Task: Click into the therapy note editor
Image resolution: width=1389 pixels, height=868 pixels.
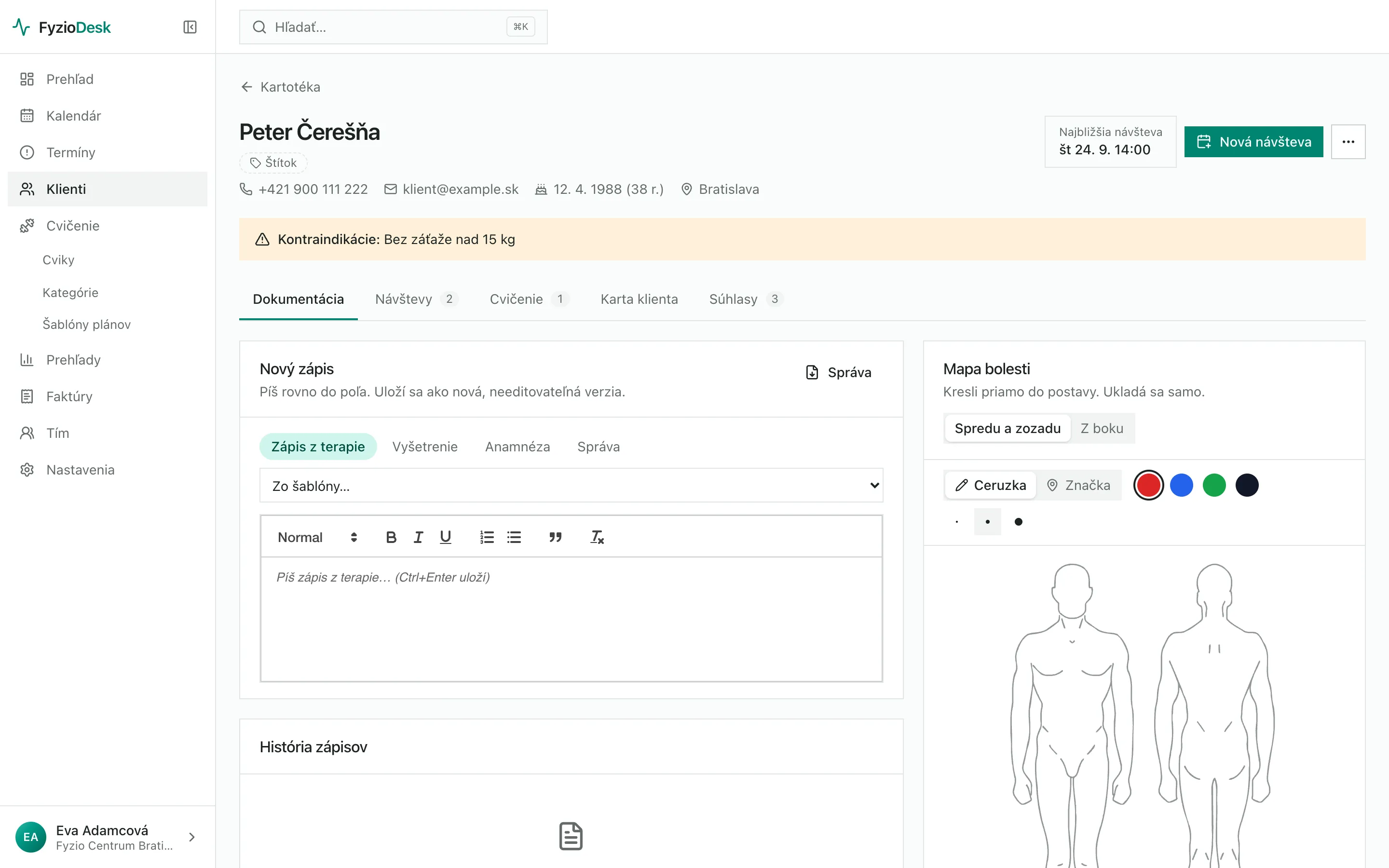Action: pos(571,619)
